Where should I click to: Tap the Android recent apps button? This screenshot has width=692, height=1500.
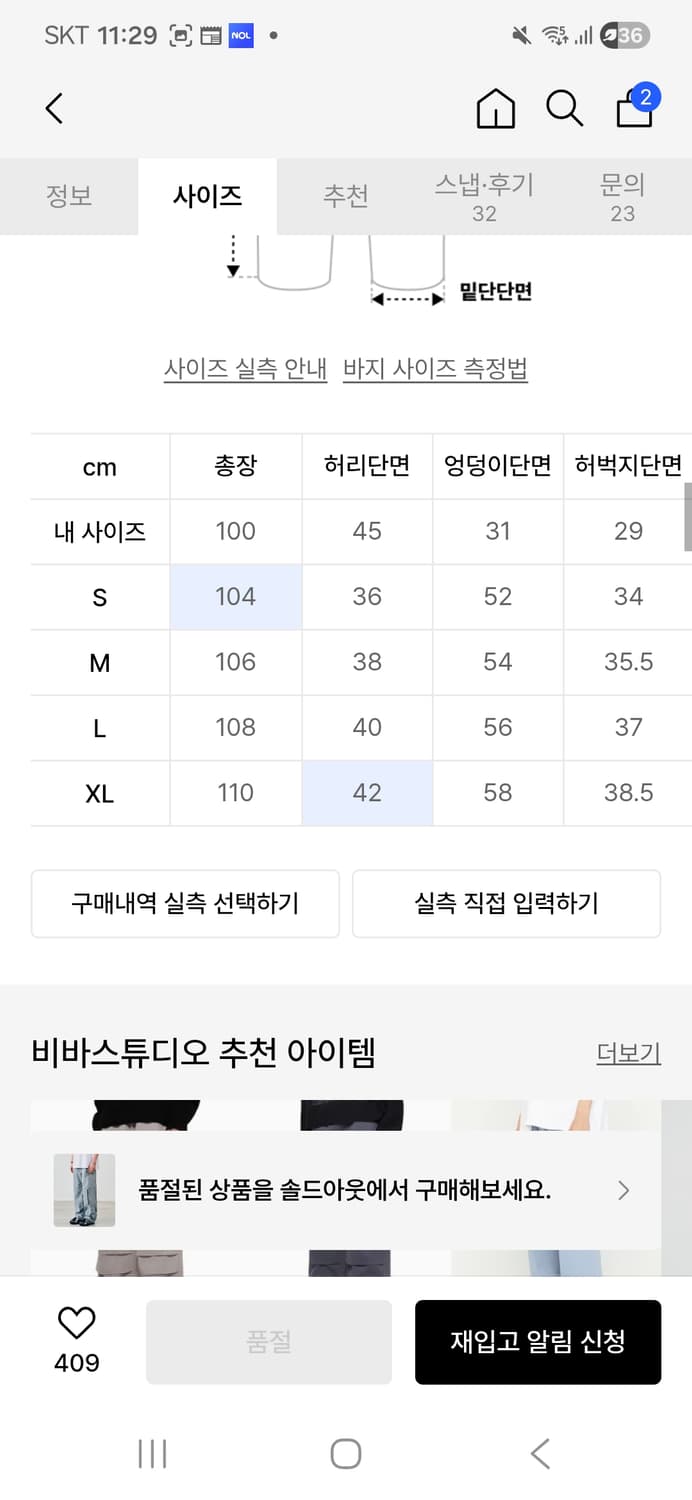point(151,1455)
